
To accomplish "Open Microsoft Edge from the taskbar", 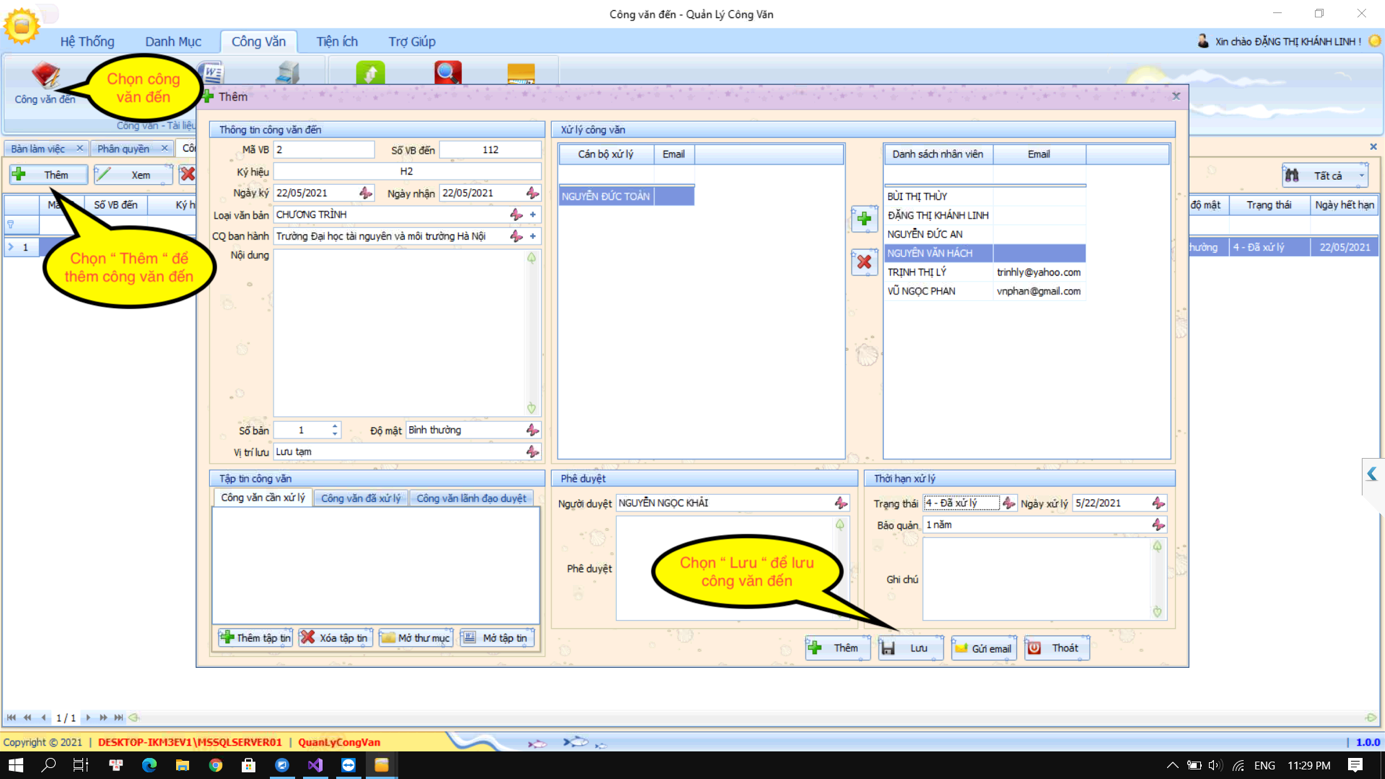I will point(149,765).
